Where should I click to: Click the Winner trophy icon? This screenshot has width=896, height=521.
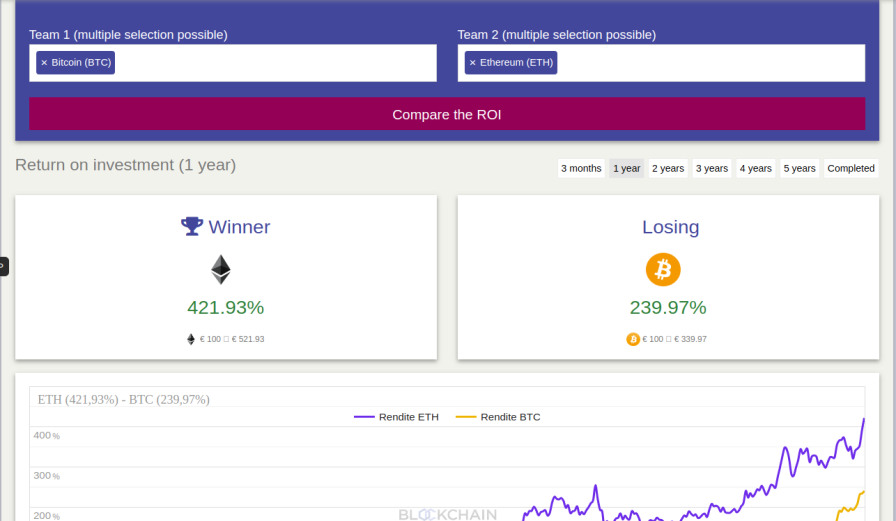point(192,226)
